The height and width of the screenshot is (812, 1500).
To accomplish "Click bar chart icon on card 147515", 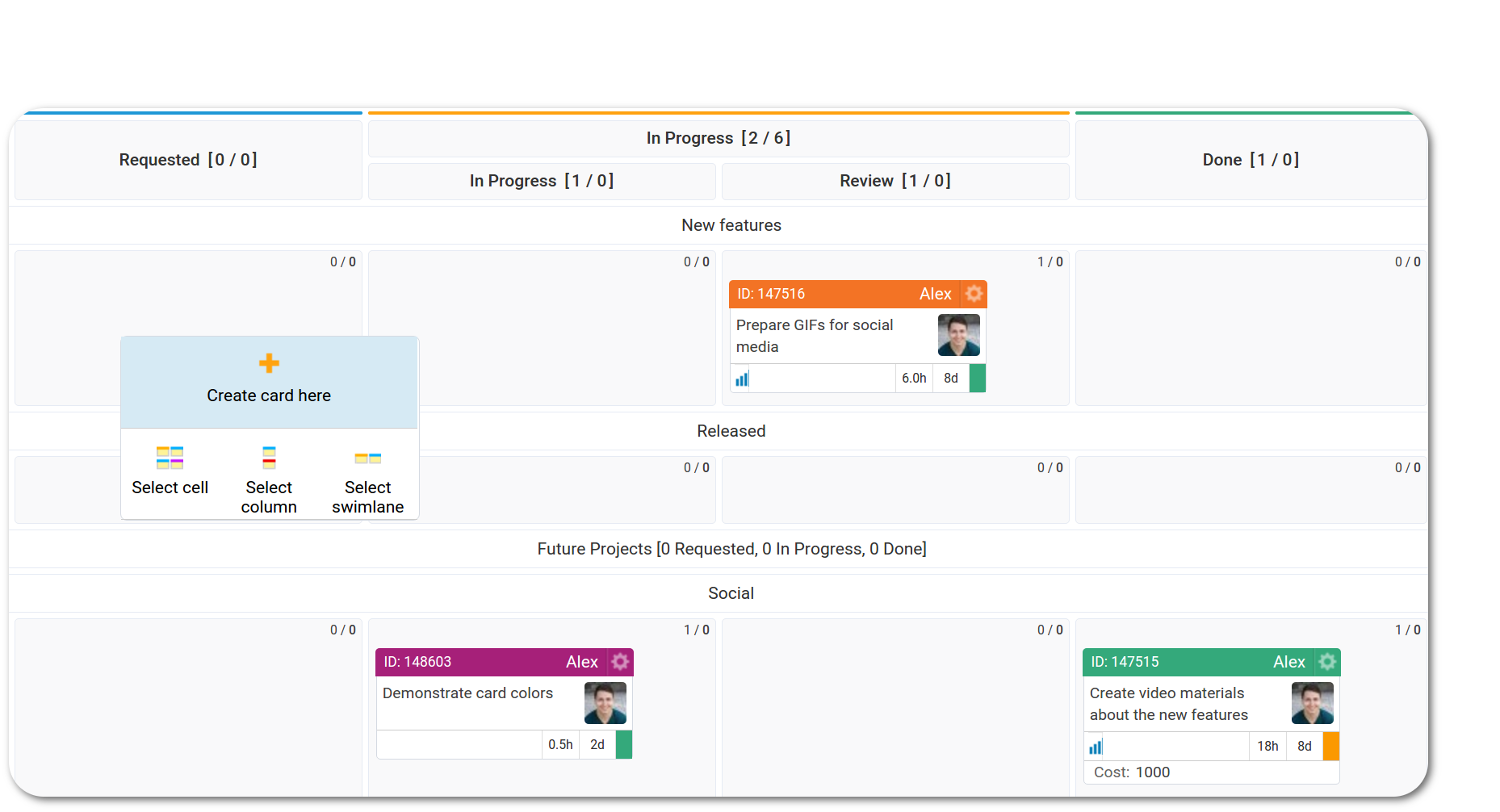I will pyautogui.click(x=1096, y=747).
